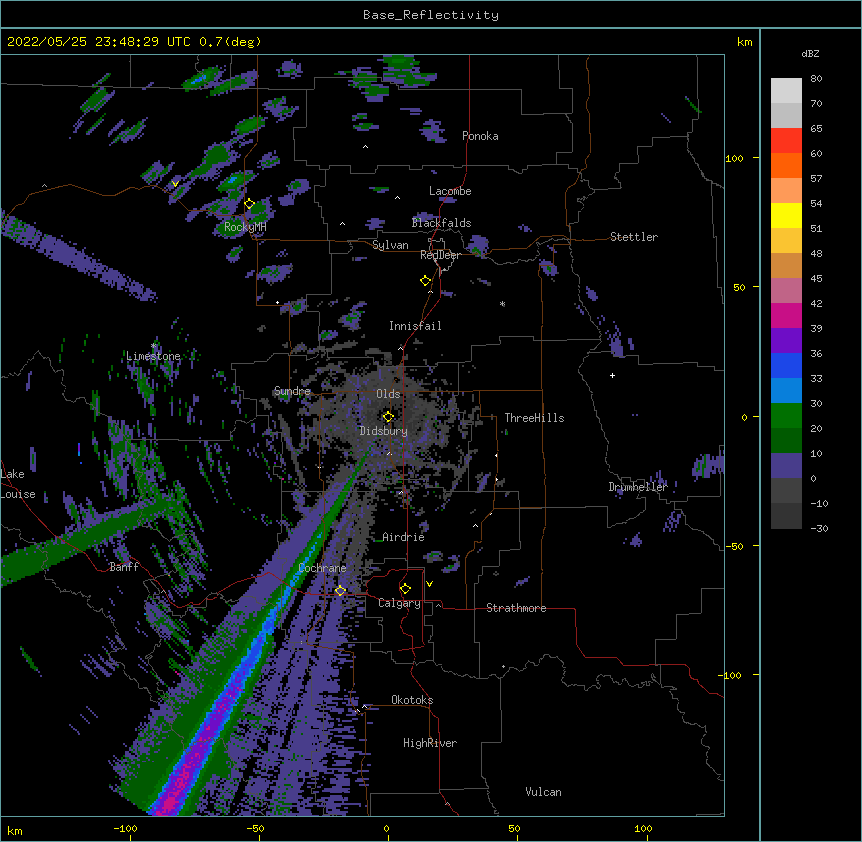Image resolution: width=862 pixels, height=842 pixels.
Task: Click the white plus marker north of Drumheller
Action: tap(612, 375)
